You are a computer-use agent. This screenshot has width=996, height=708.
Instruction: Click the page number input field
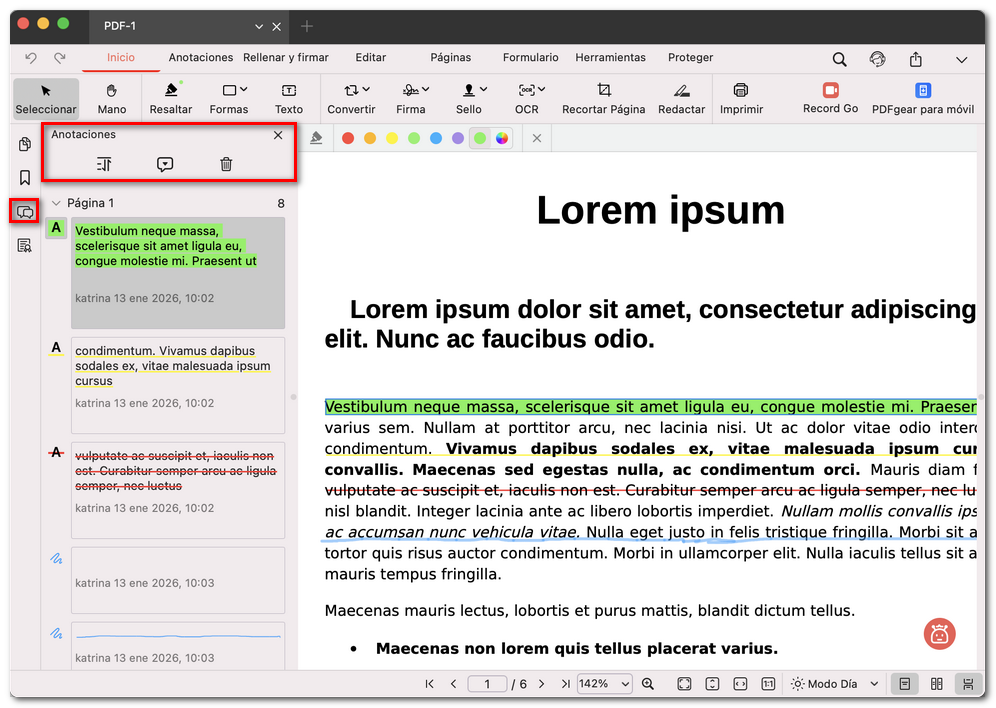click(487, 683)
